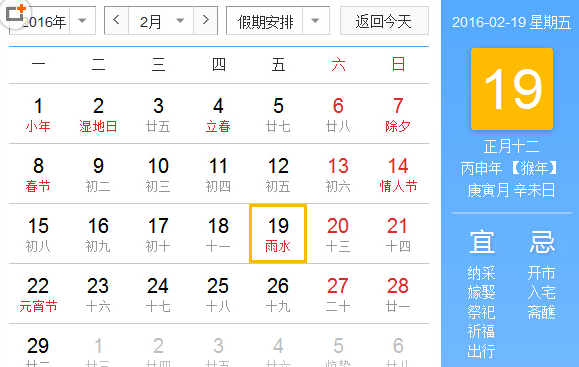The image size is (579, 367).
Task: Select highlighted February 19 雨水
Action: click(278, 234)
